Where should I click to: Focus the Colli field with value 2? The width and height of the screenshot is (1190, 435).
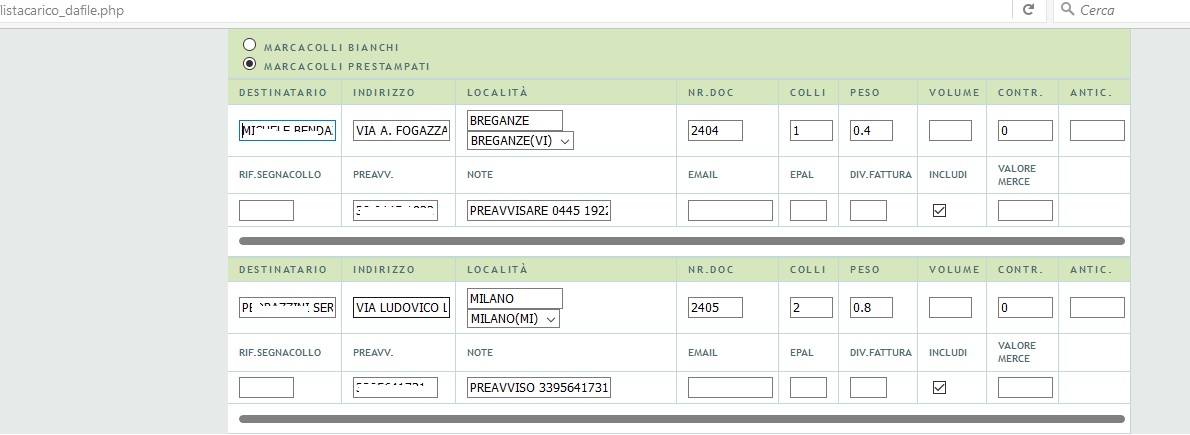pos(811,307)
